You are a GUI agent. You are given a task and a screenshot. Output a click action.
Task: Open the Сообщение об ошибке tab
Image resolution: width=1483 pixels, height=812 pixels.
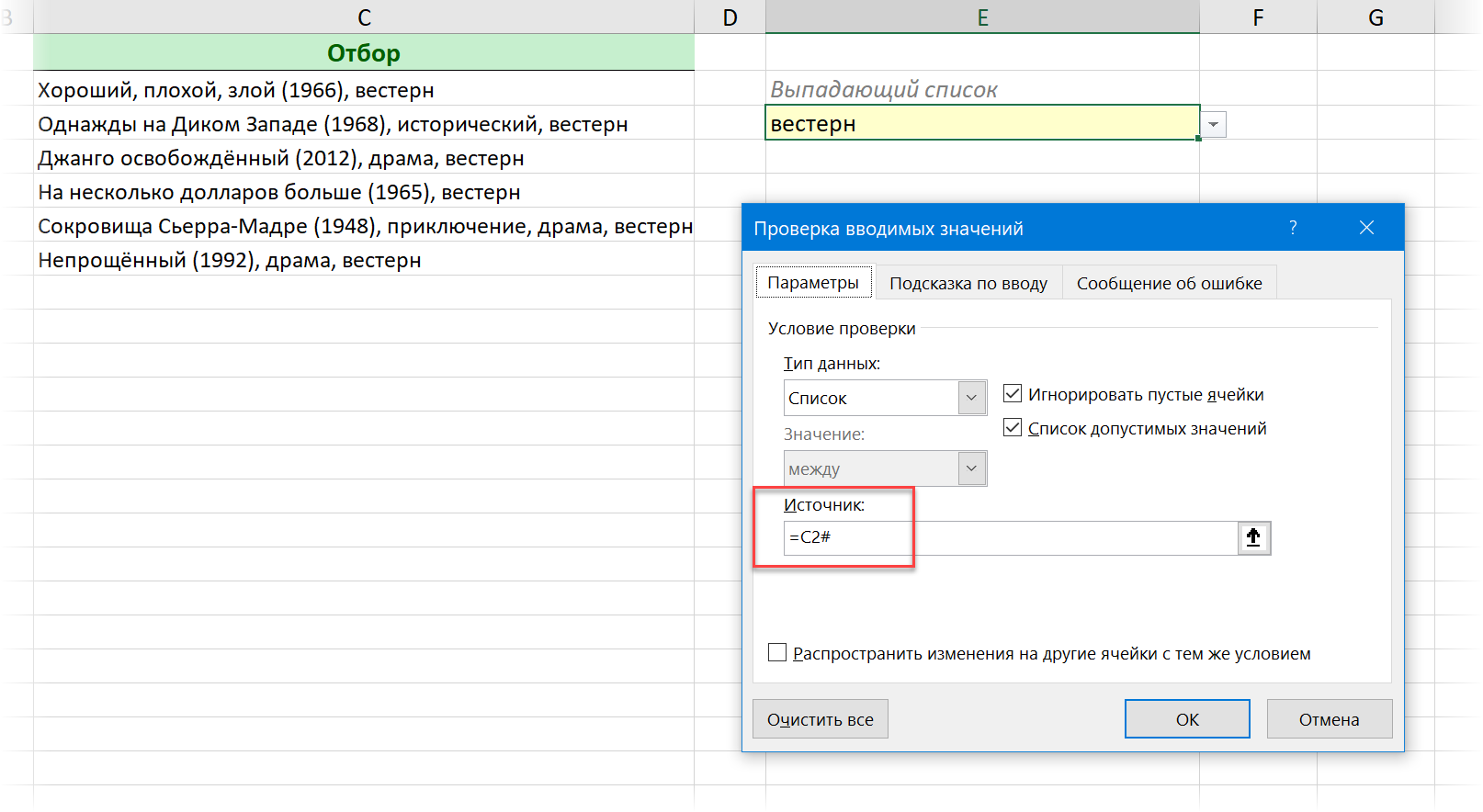click(x=1169, y=283)
